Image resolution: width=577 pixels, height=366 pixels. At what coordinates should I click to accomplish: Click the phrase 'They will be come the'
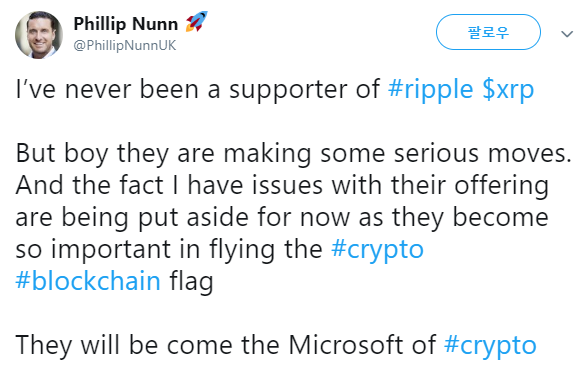pos(148,346)
